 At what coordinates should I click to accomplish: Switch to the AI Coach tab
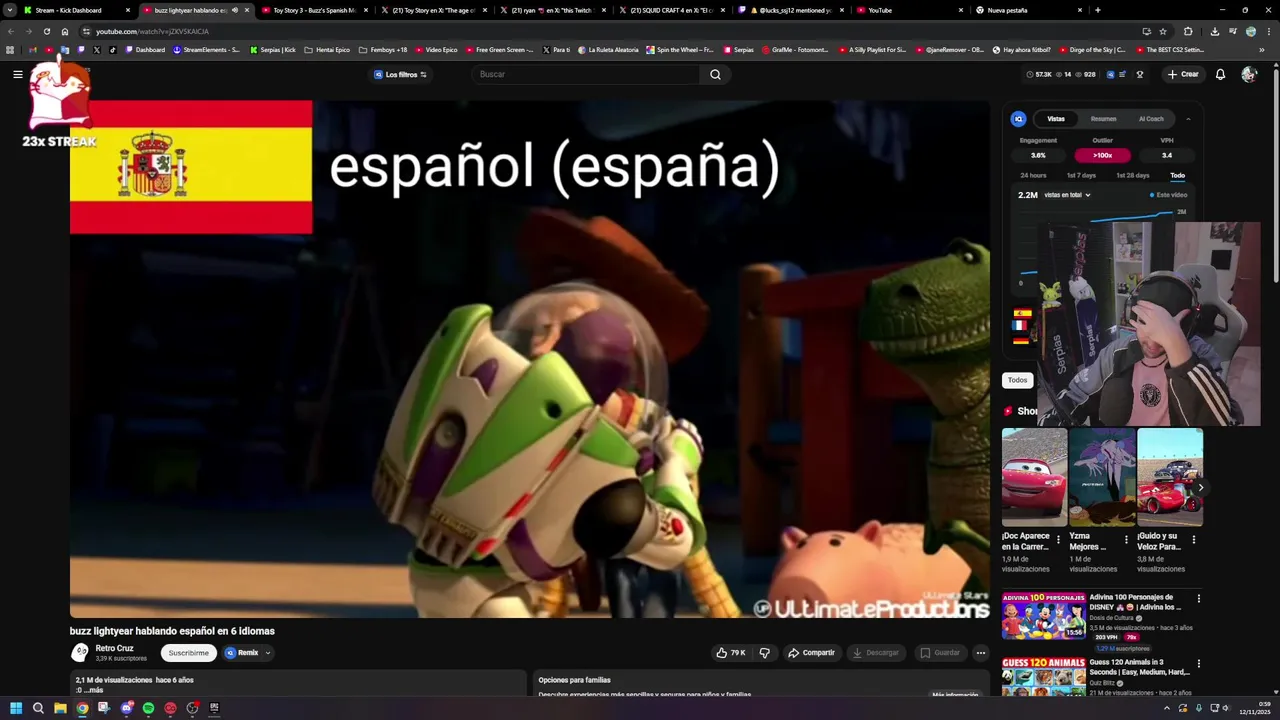pos(1151,119)
